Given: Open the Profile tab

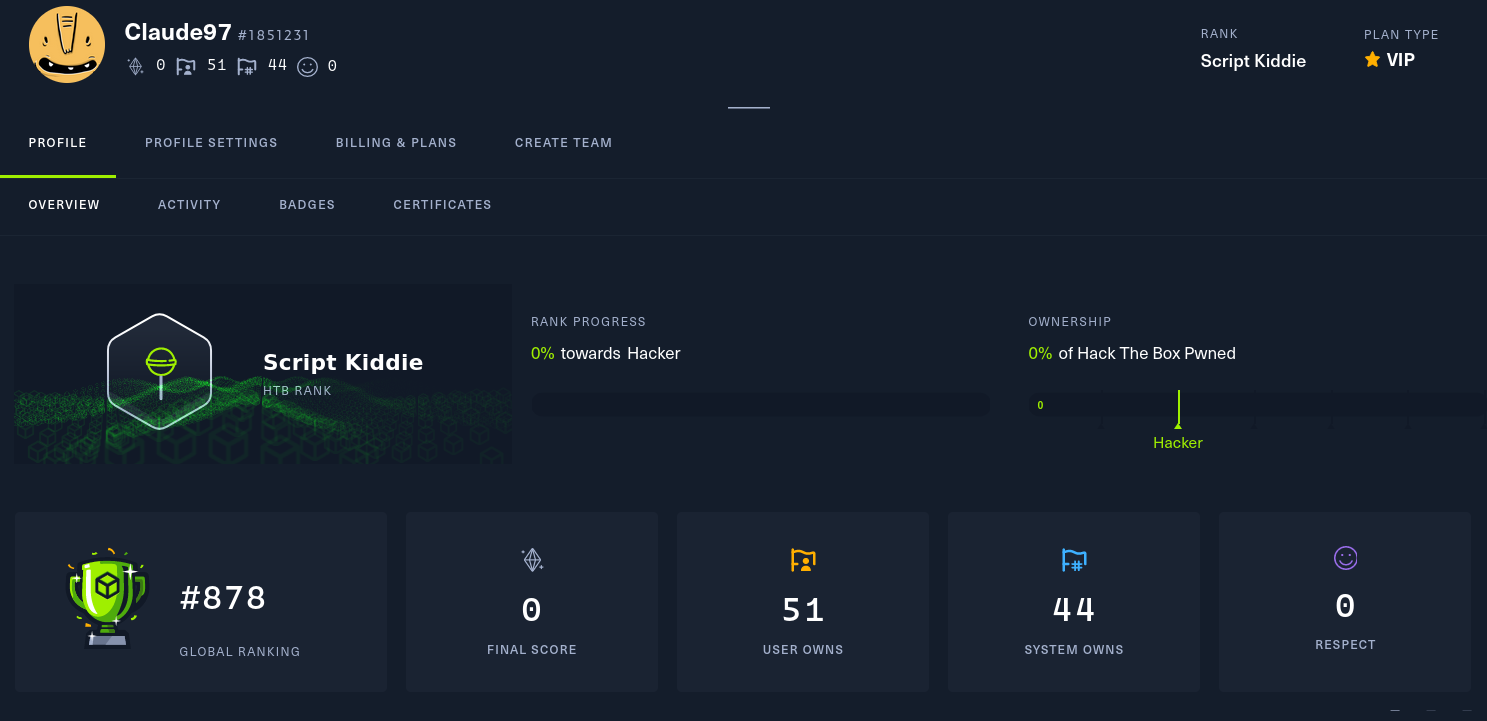Looking at the screenshot, I should (x=58, y=143).
